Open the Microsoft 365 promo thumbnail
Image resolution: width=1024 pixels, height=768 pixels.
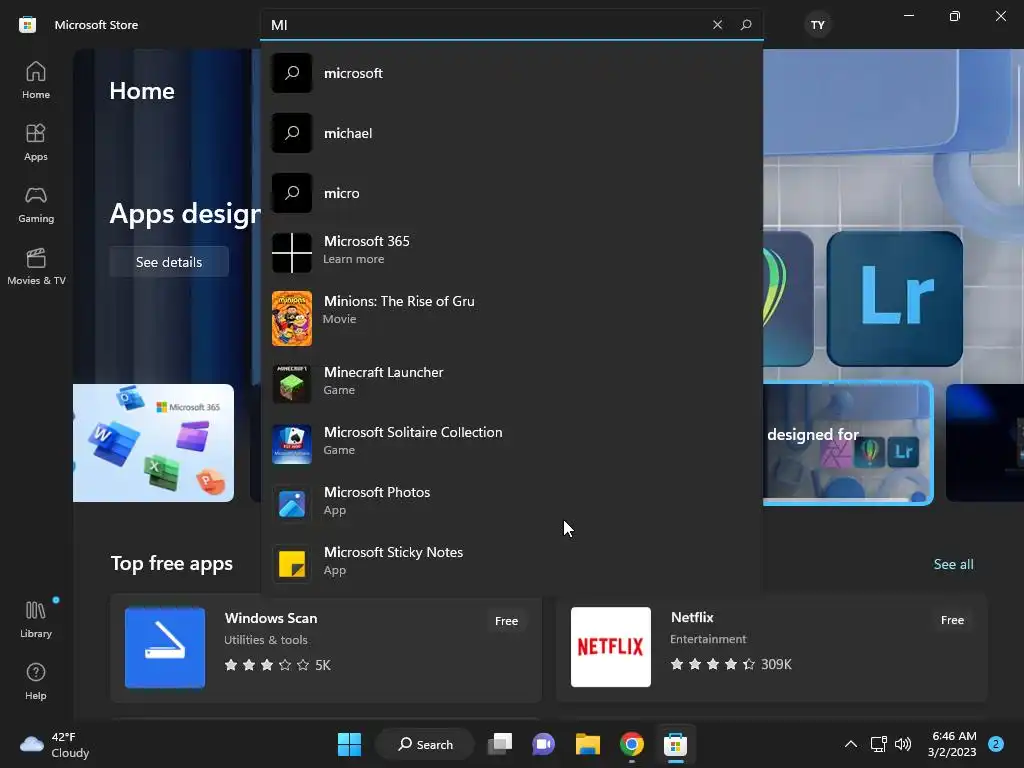153,443
